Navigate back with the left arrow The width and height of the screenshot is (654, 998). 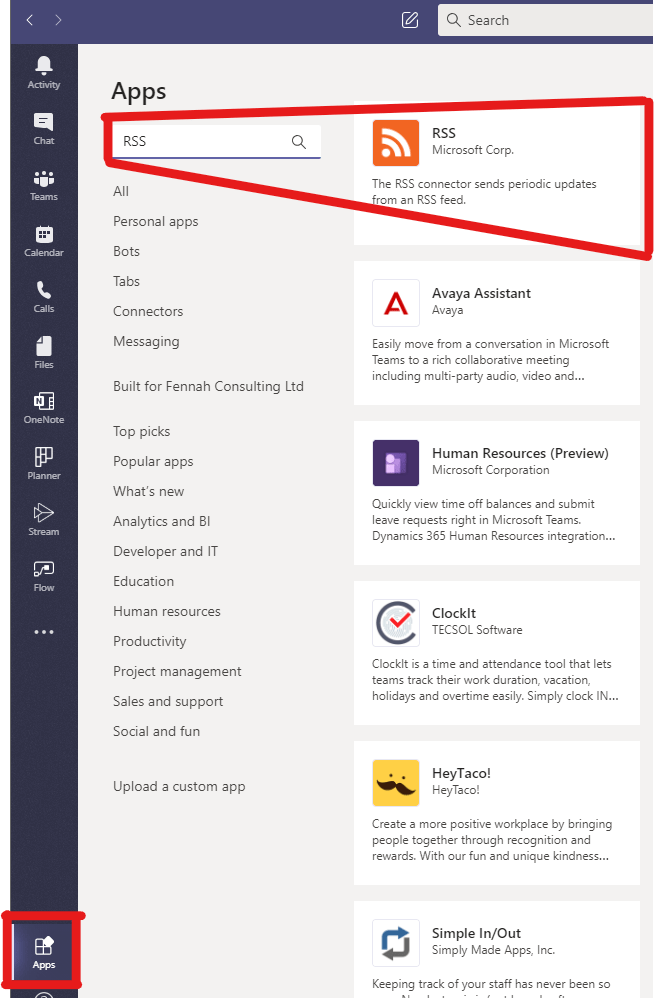pos(30,20)
